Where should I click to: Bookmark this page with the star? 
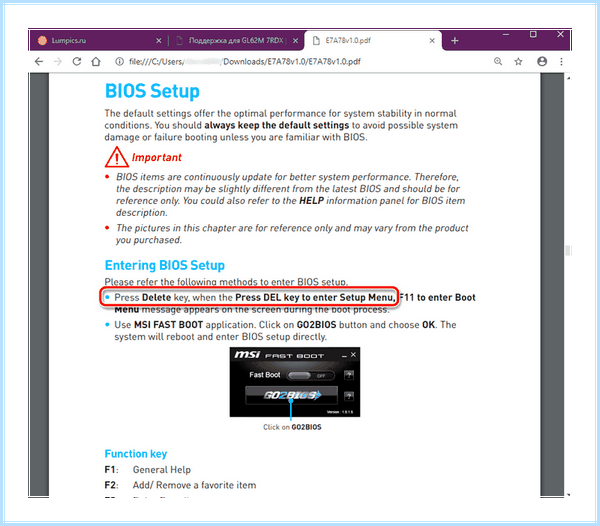click(x=518, y=62)
